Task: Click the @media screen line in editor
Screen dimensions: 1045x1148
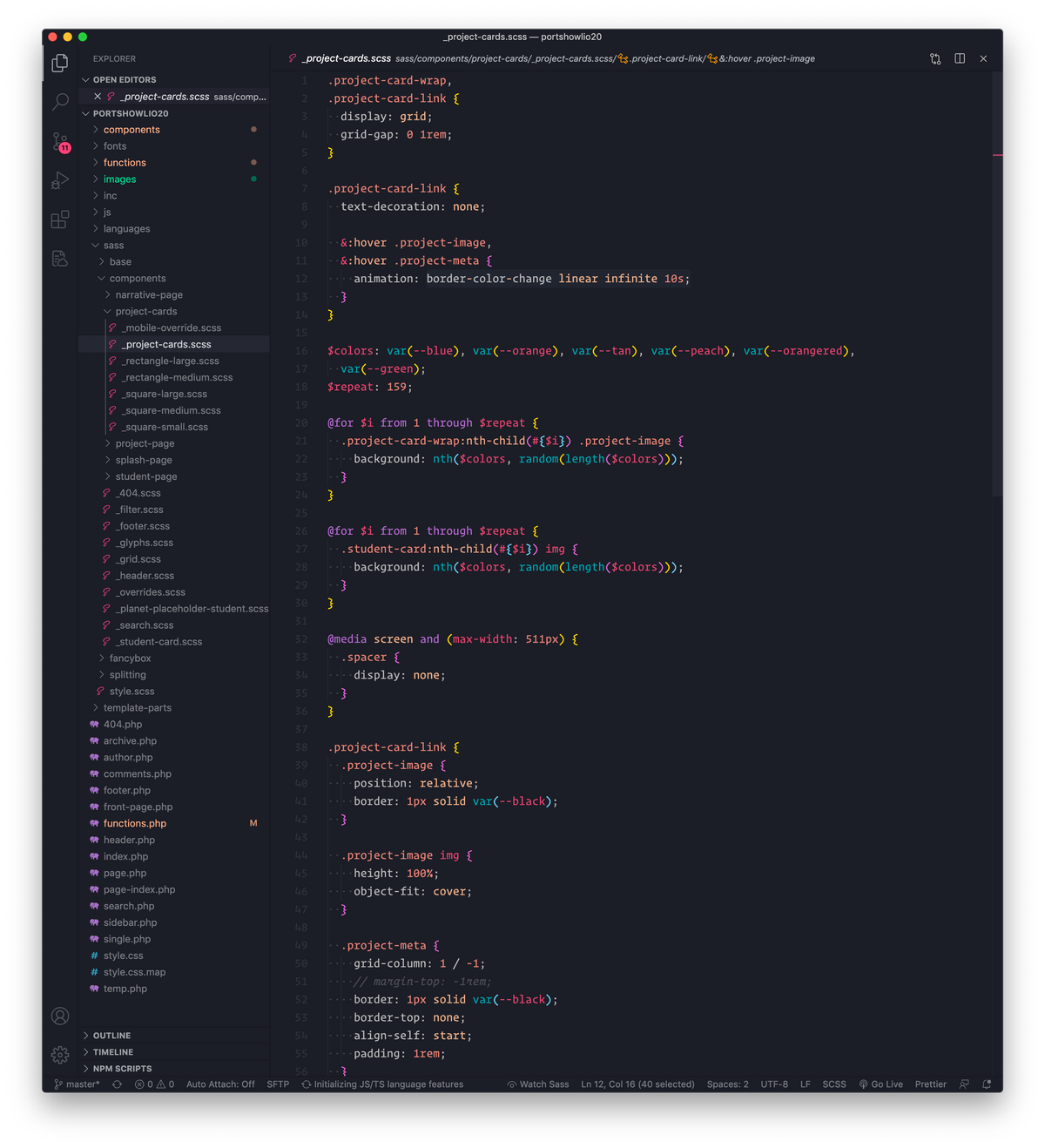Action: pos(453,639)
